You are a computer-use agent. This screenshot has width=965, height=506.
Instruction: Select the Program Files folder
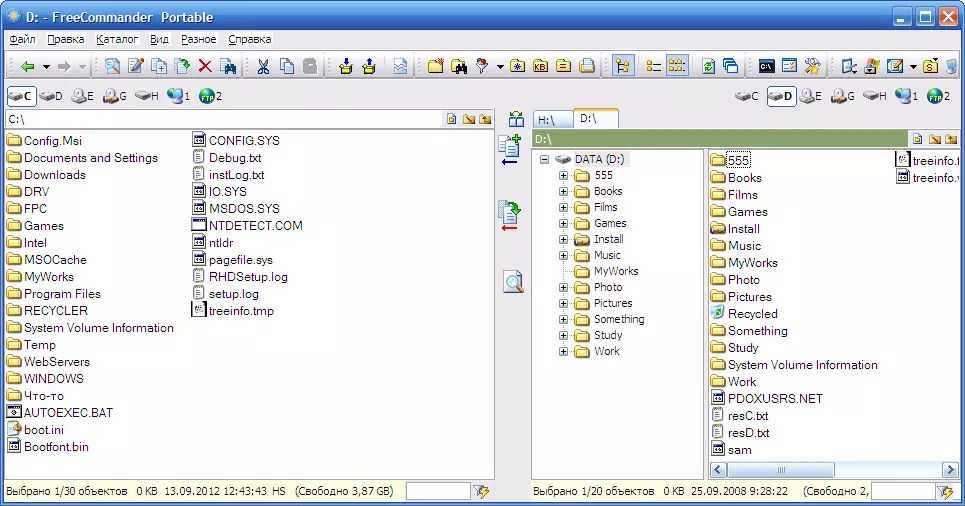pyautogui.click(x=62, y=294)
